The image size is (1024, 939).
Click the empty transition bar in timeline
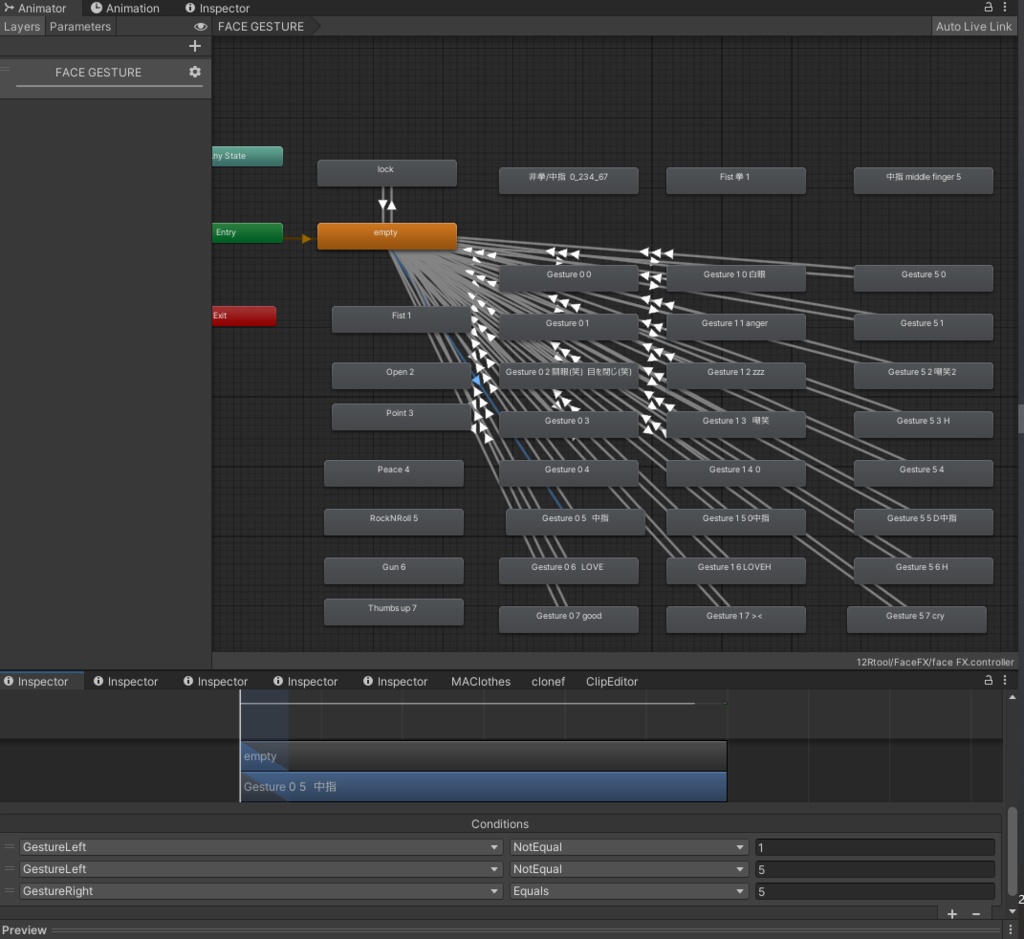point(483,756)
